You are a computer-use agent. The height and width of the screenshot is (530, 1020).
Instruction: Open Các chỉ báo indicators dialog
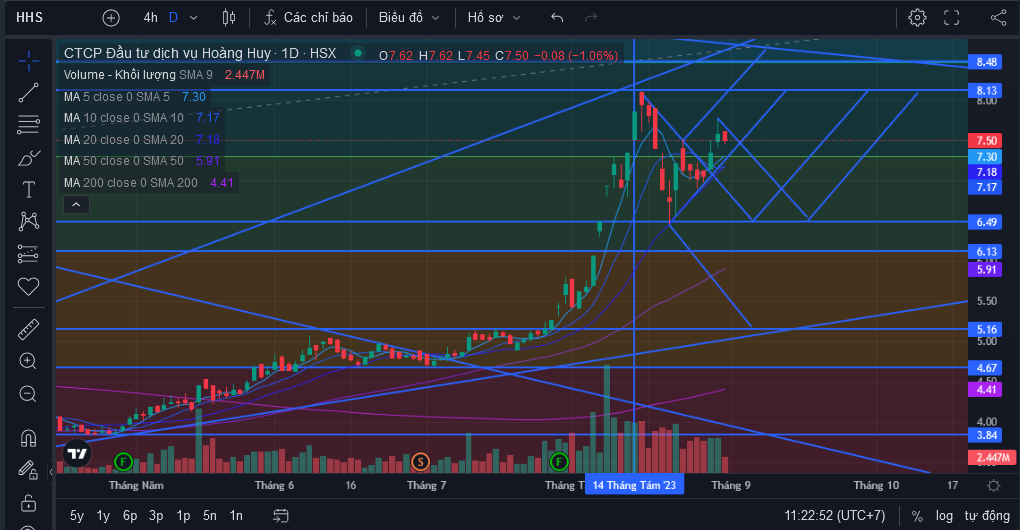(x=308, y=18)
